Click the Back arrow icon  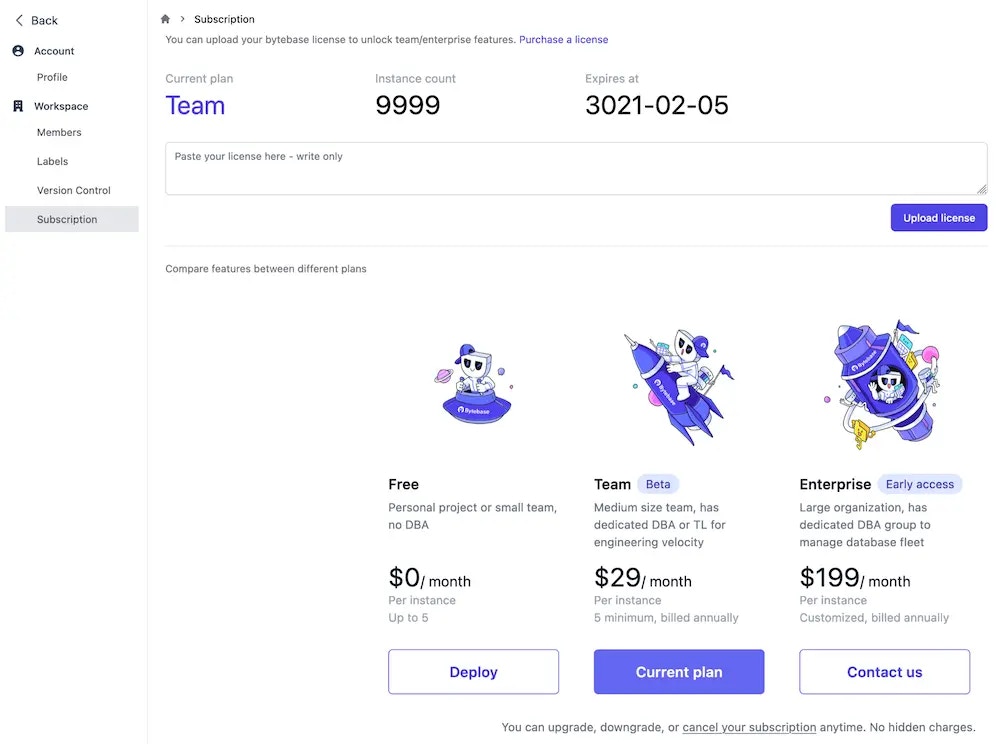click(19, 20)
